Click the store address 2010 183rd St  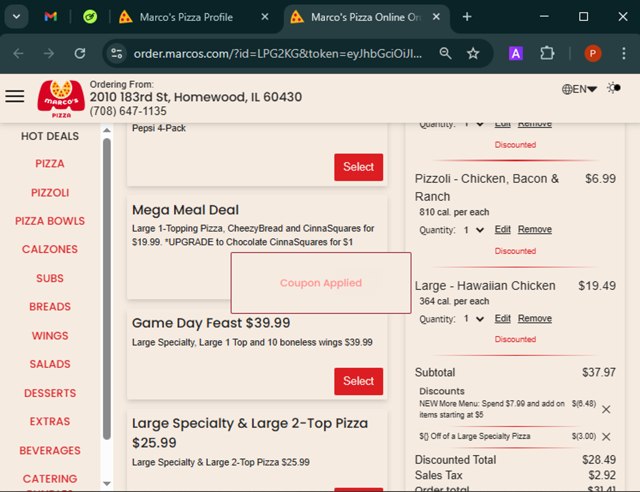point(196,97)
